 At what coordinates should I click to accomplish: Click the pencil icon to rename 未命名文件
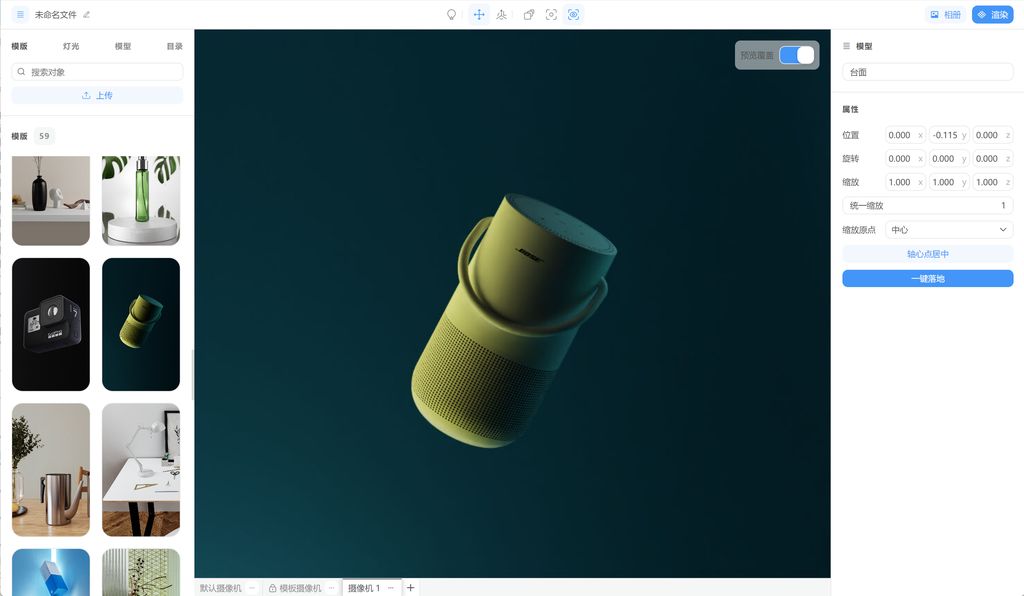86,15
